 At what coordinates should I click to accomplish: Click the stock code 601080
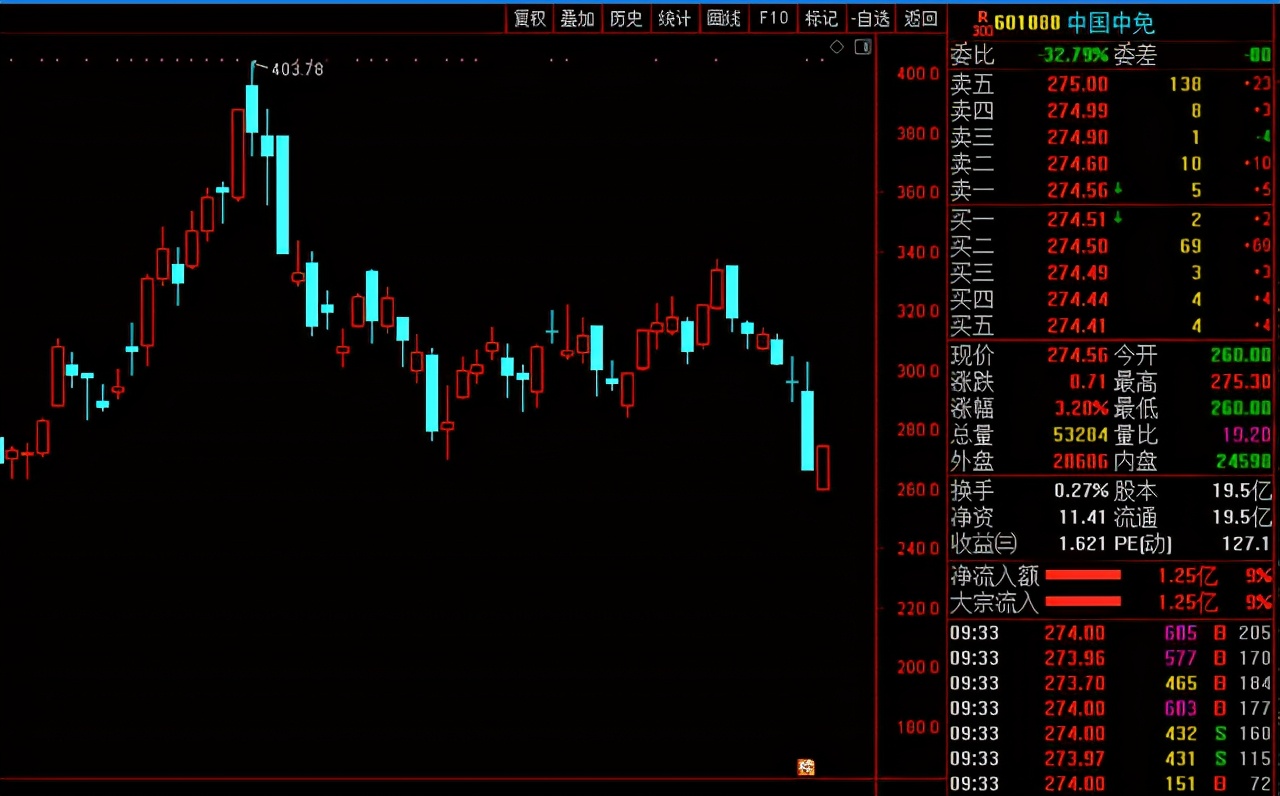1027,24
